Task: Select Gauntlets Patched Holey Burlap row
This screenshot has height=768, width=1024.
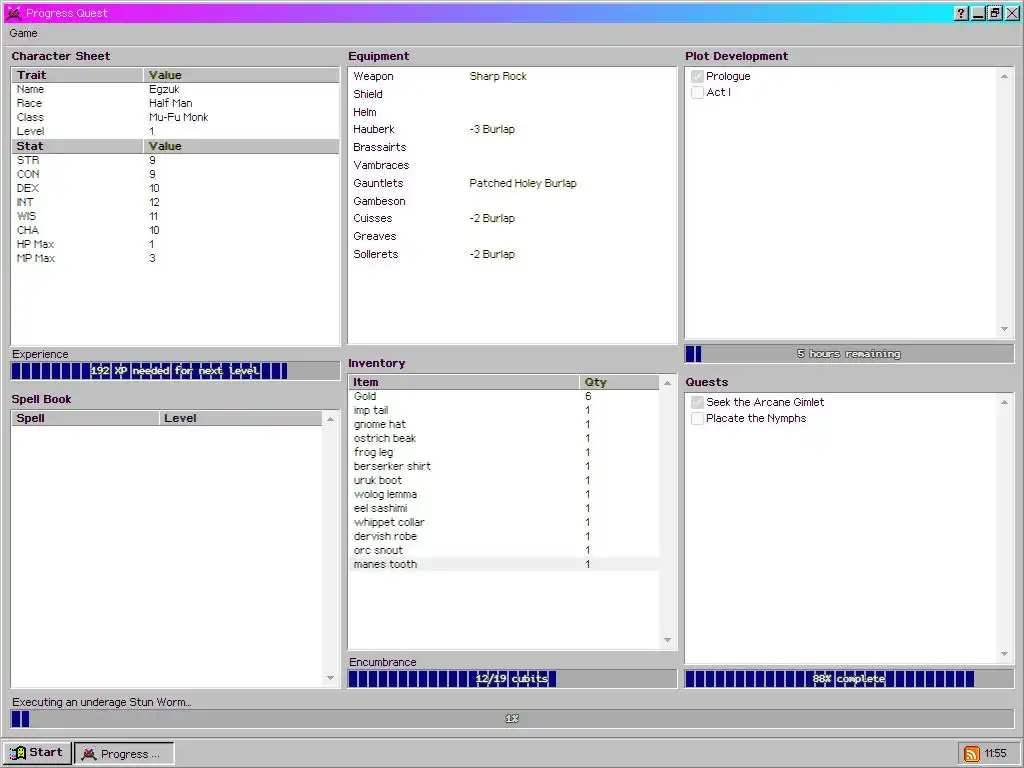Action: pyautogui.click(x=512, y=184)
